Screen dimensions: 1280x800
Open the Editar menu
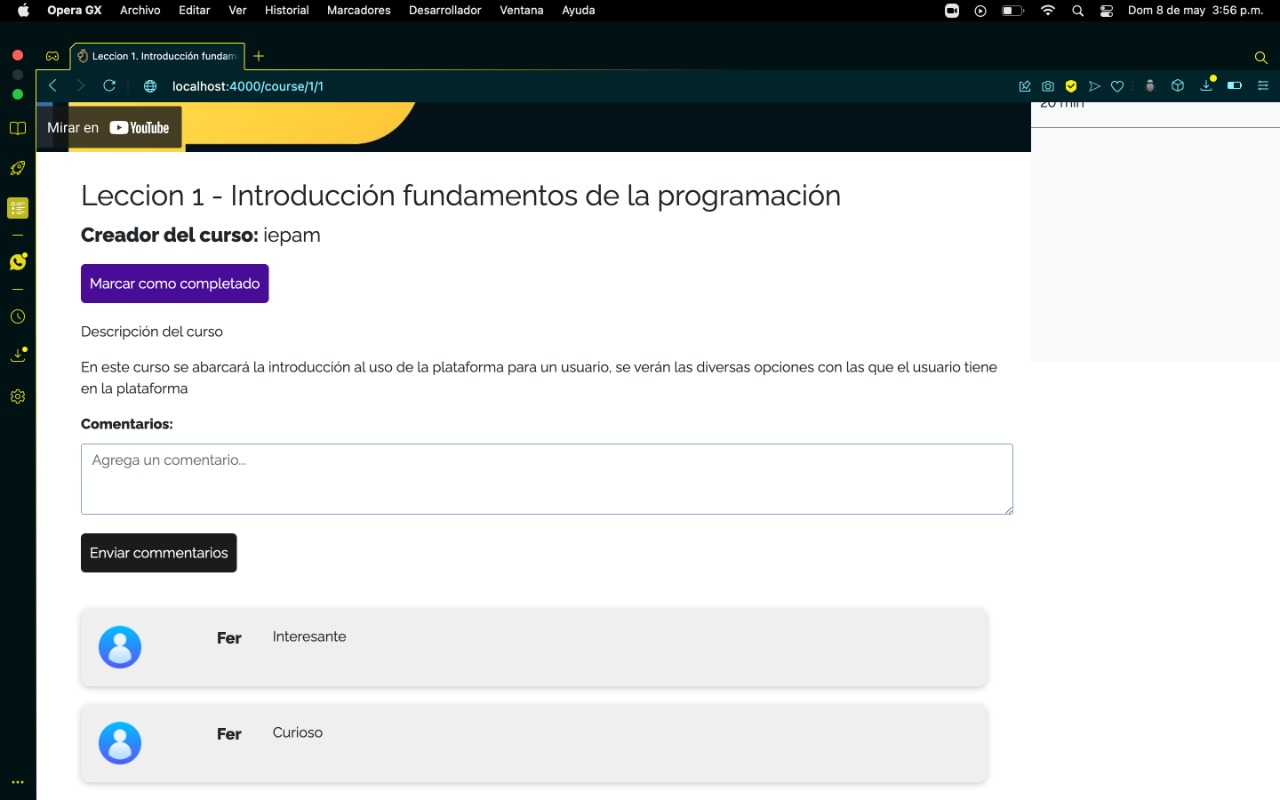[194, 10]
